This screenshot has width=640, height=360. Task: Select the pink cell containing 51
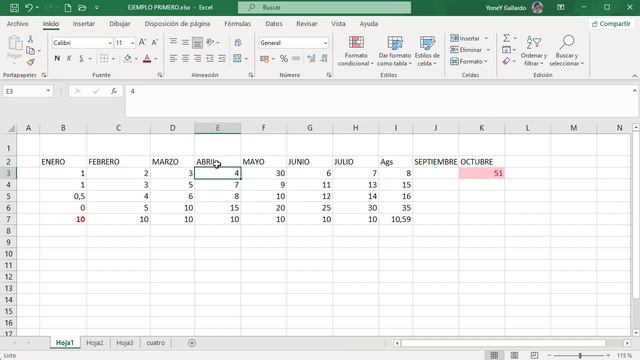coord(481,173)
